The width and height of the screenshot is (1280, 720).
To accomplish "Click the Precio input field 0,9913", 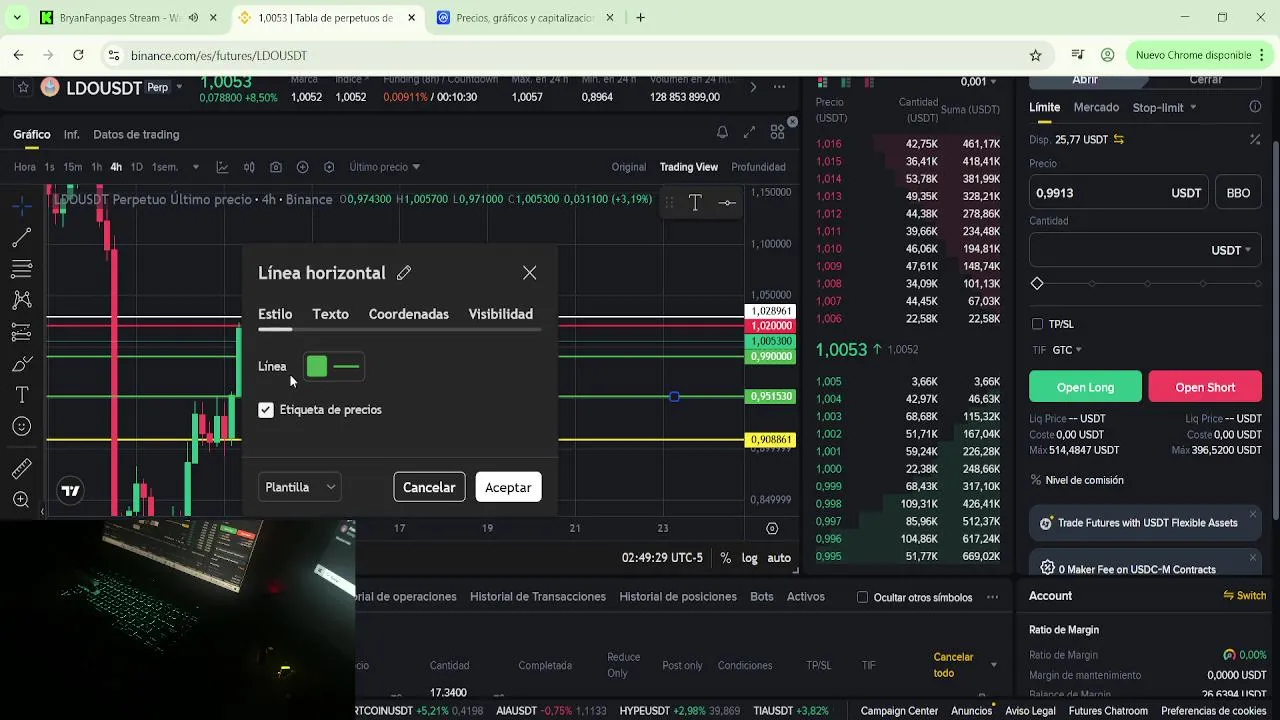I will [x=1119, y=193].
